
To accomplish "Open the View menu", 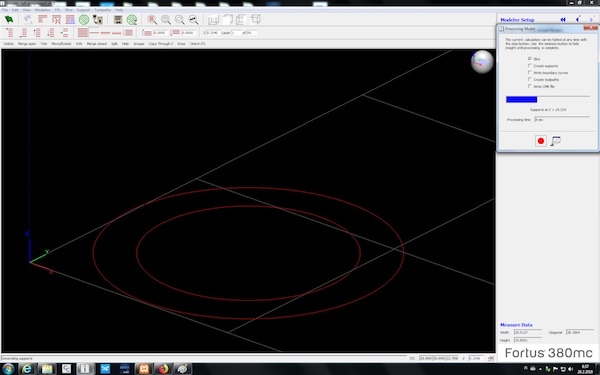I will click(x=27, y=10).
